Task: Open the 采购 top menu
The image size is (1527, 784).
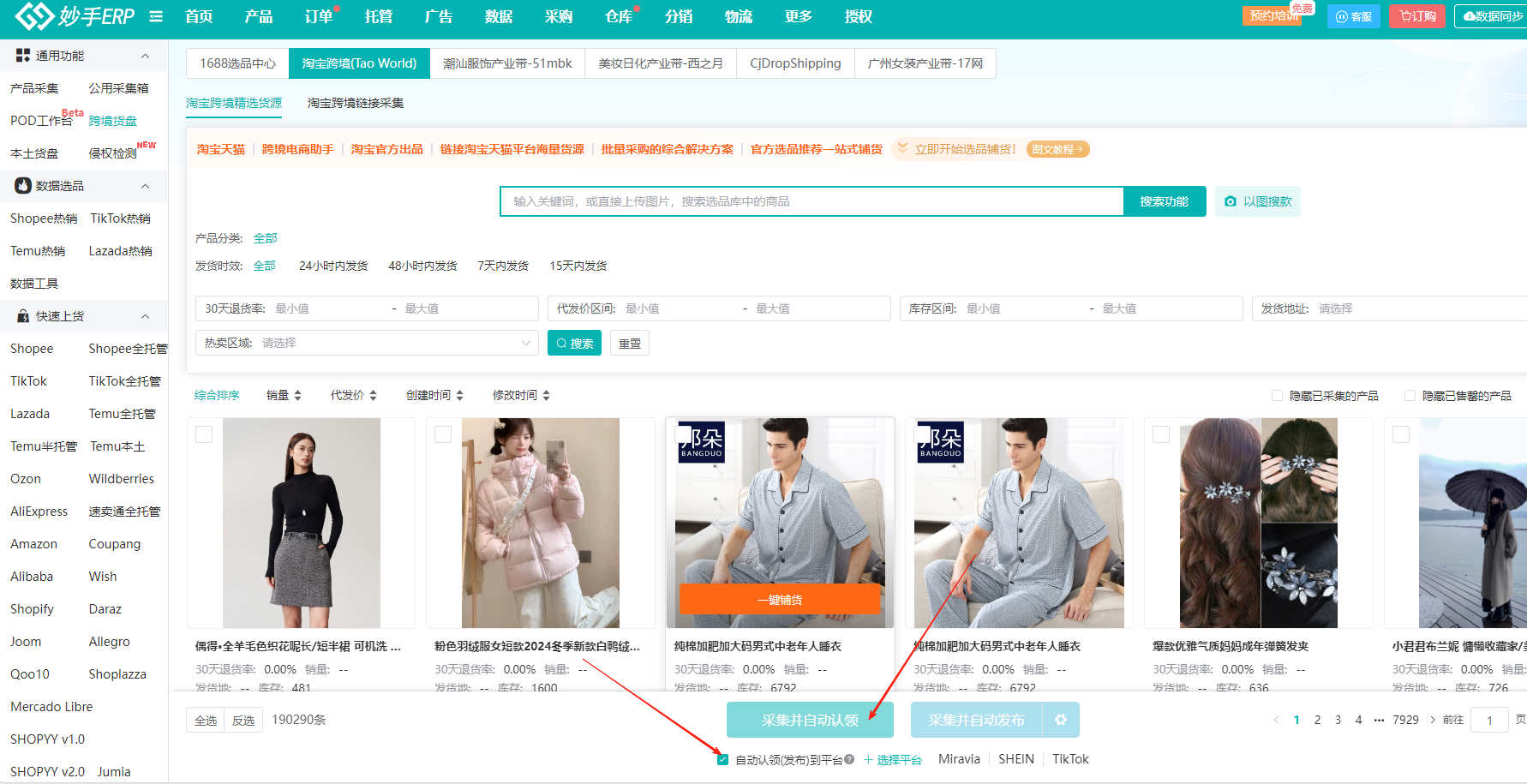Action: coord(559,16)
